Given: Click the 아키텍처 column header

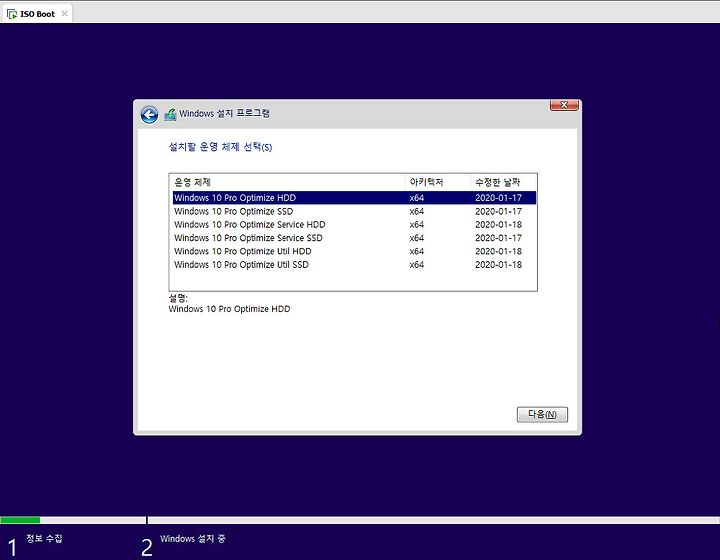Looking at the screenshot, I should 438,182.
